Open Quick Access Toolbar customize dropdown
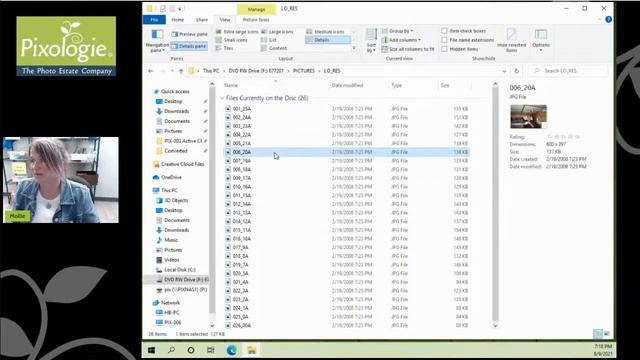This screenshot has height=360, width=640. click(180, 9)
